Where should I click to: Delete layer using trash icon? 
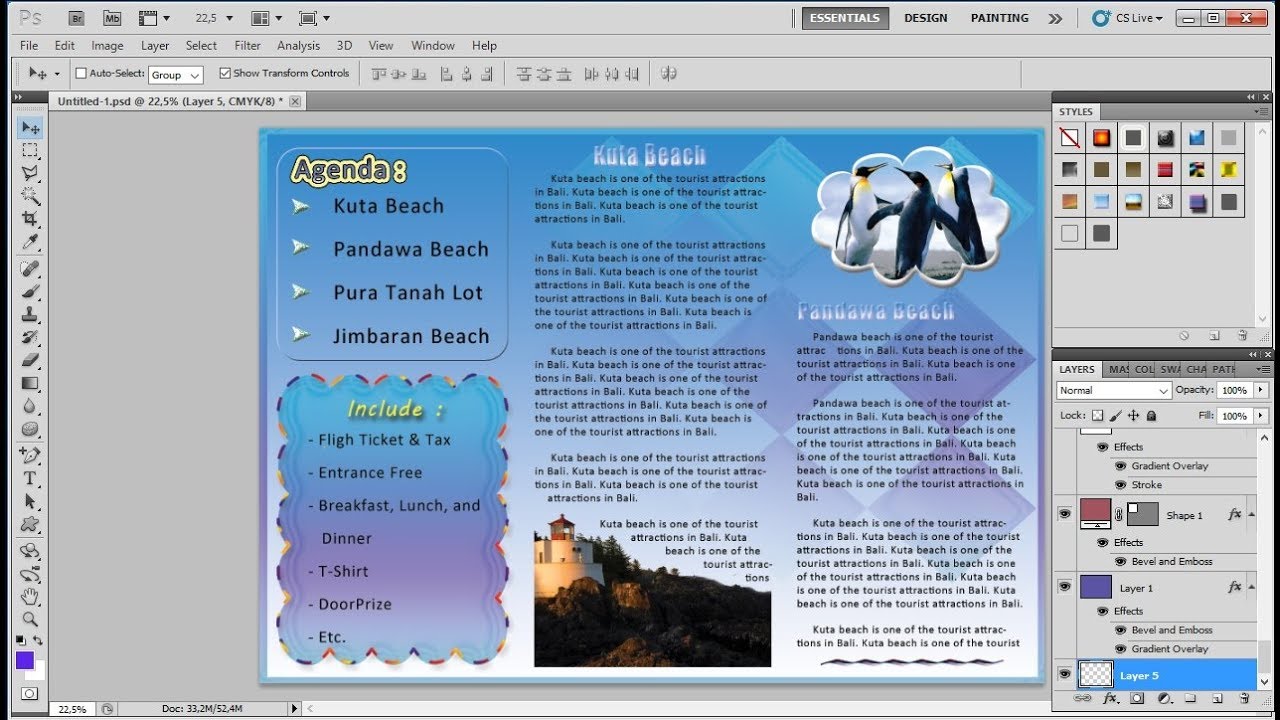click(1243, 698)
